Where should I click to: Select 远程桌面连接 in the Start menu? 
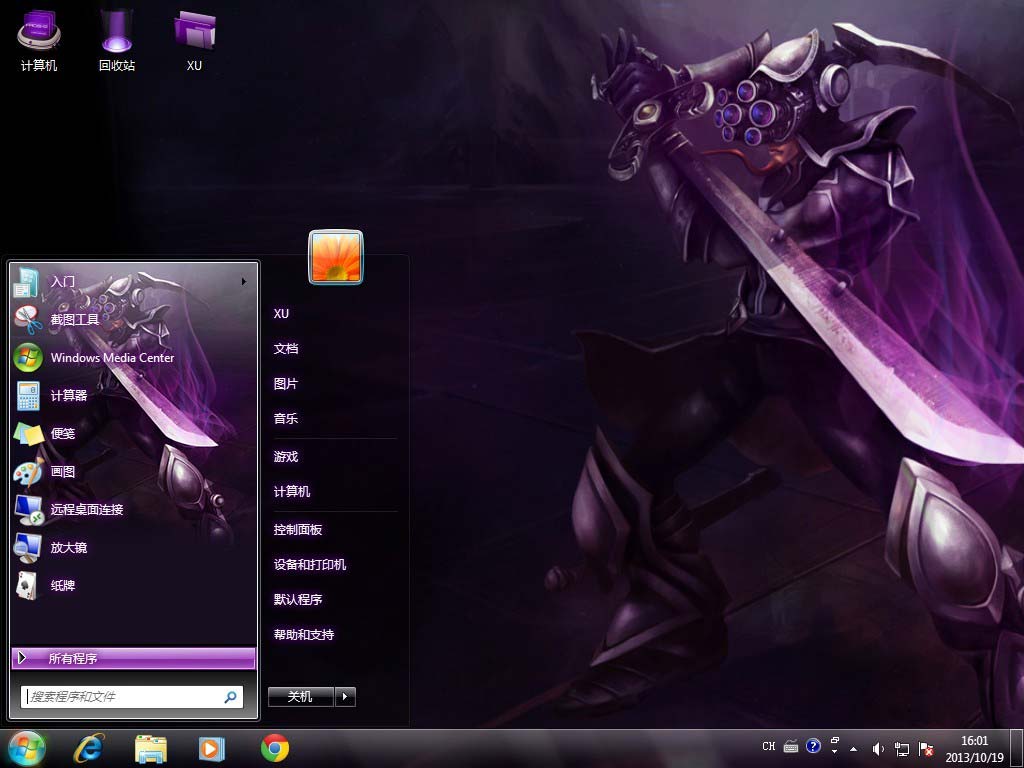click(x=87, y=510)
